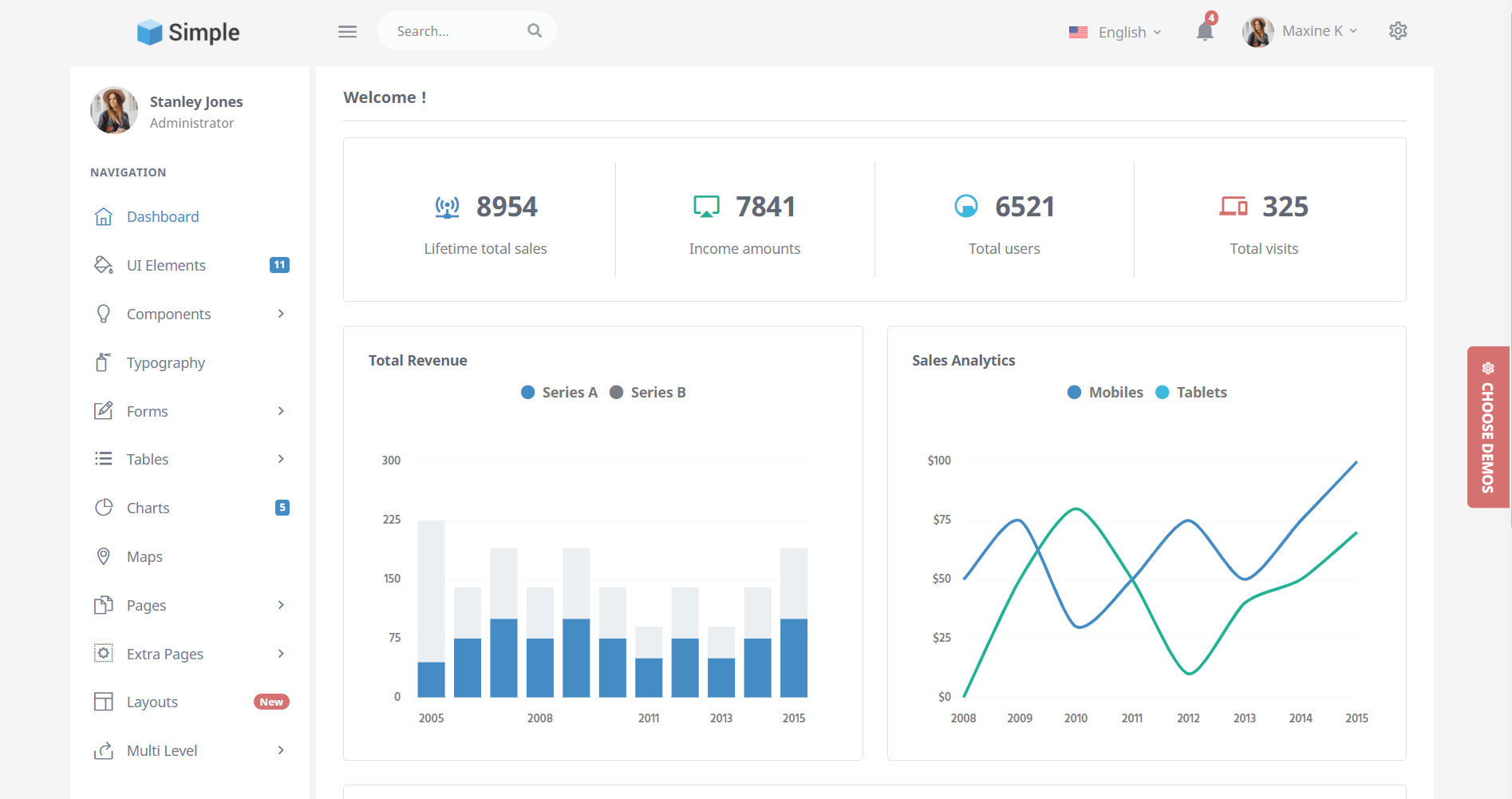This screenshot has height=799, width=1512.
Task: Toggle Series A legend in Total Revenue
Action: tap(559, 392)
